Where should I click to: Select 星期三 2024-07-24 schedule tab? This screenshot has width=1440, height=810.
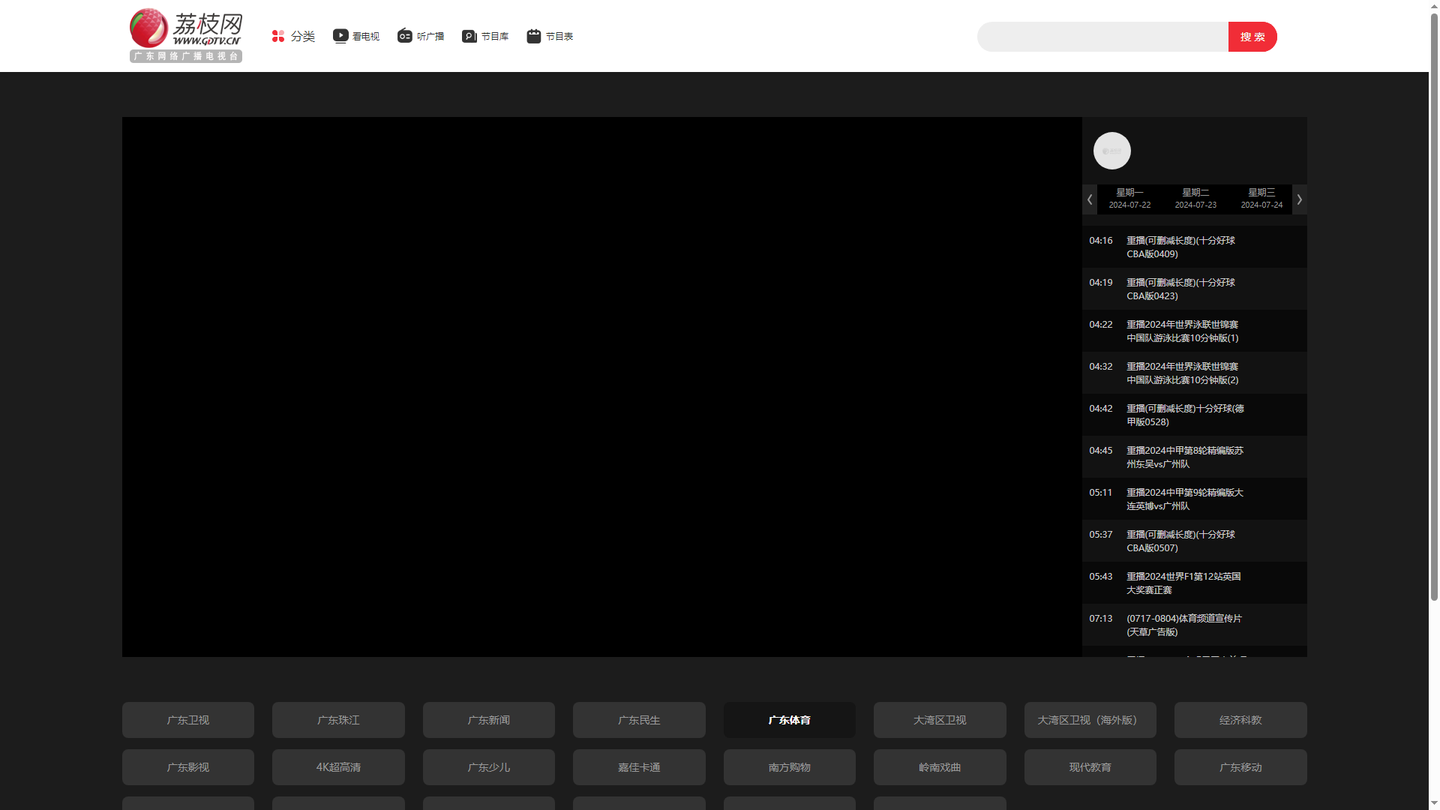click(1262, 198)
